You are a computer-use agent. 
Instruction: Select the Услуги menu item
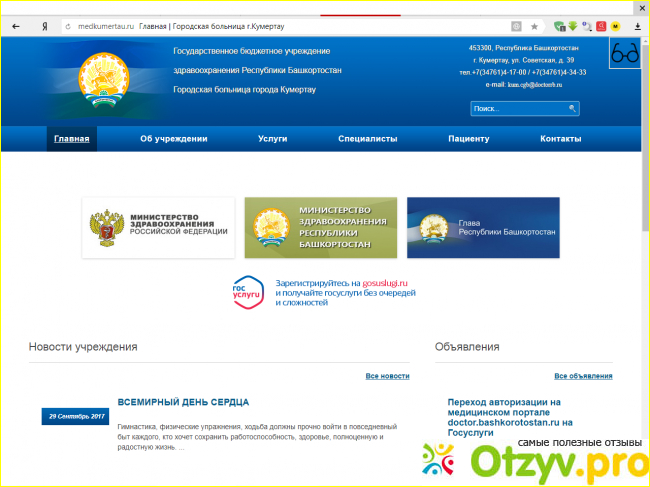(272, 139)
